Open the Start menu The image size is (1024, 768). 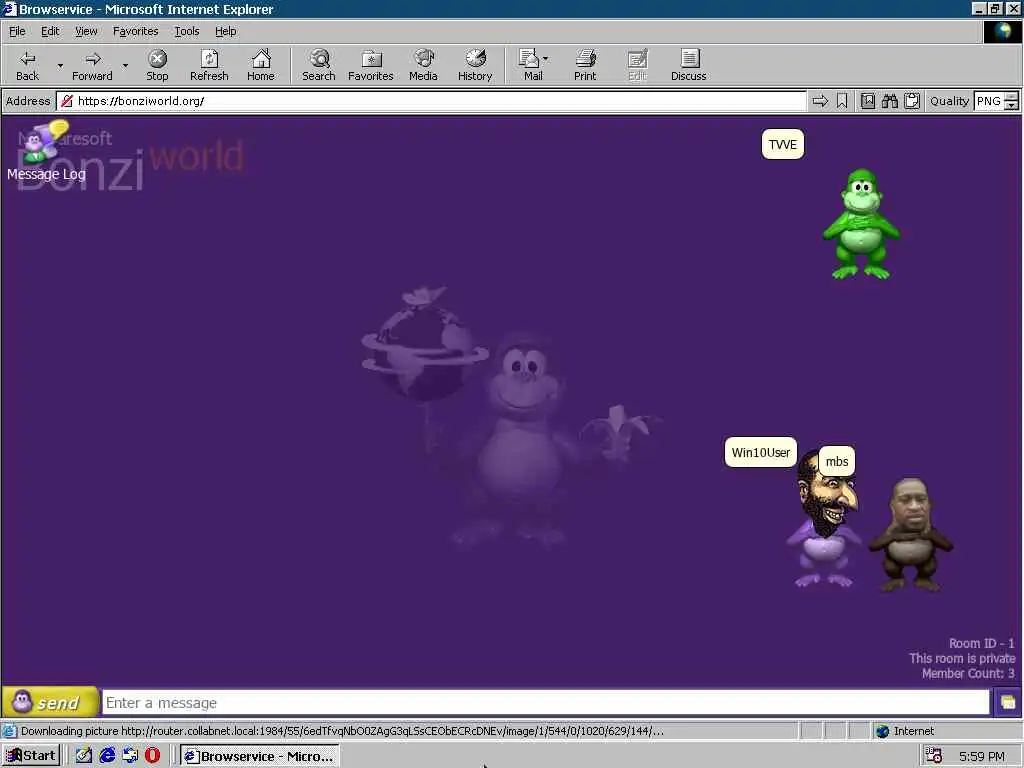coord(31,756)
